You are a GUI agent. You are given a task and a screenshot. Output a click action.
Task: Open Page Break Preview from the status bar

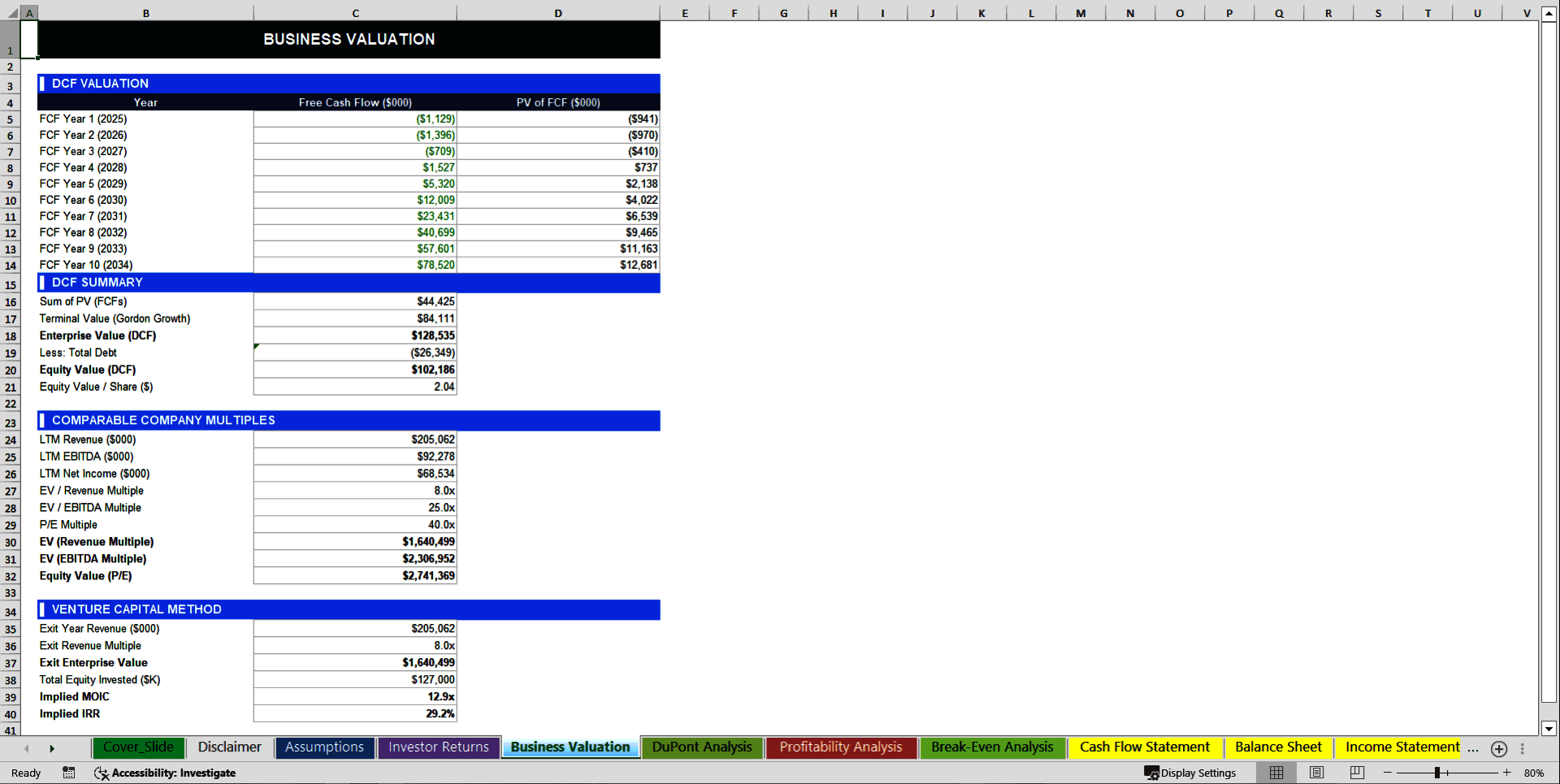point(1357,773)
